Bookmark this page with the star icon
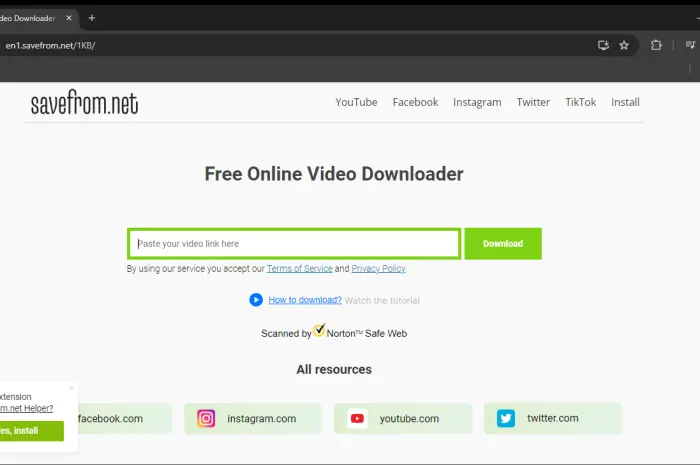 click(x=624, y=45)
